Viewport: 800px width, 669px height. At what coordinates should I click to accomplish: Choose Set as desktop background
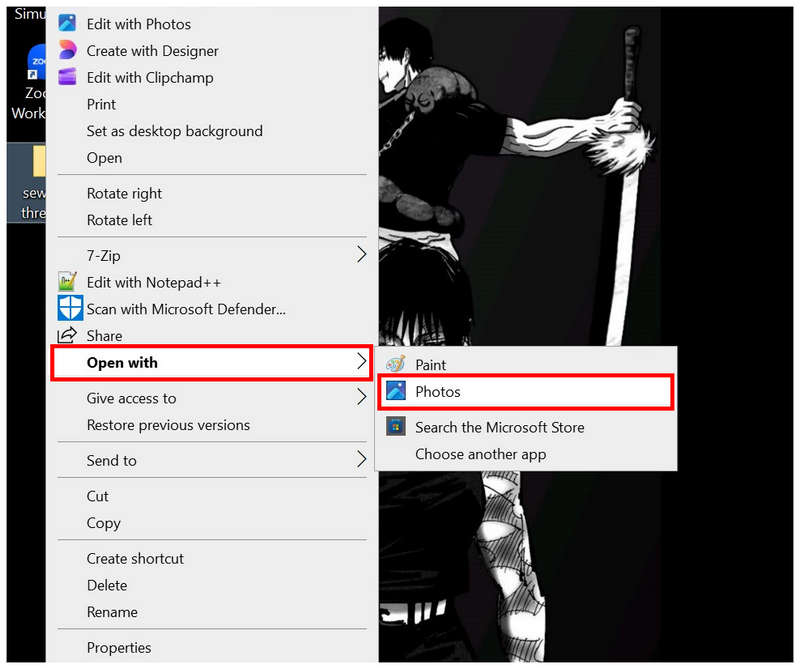click(212, 131)
